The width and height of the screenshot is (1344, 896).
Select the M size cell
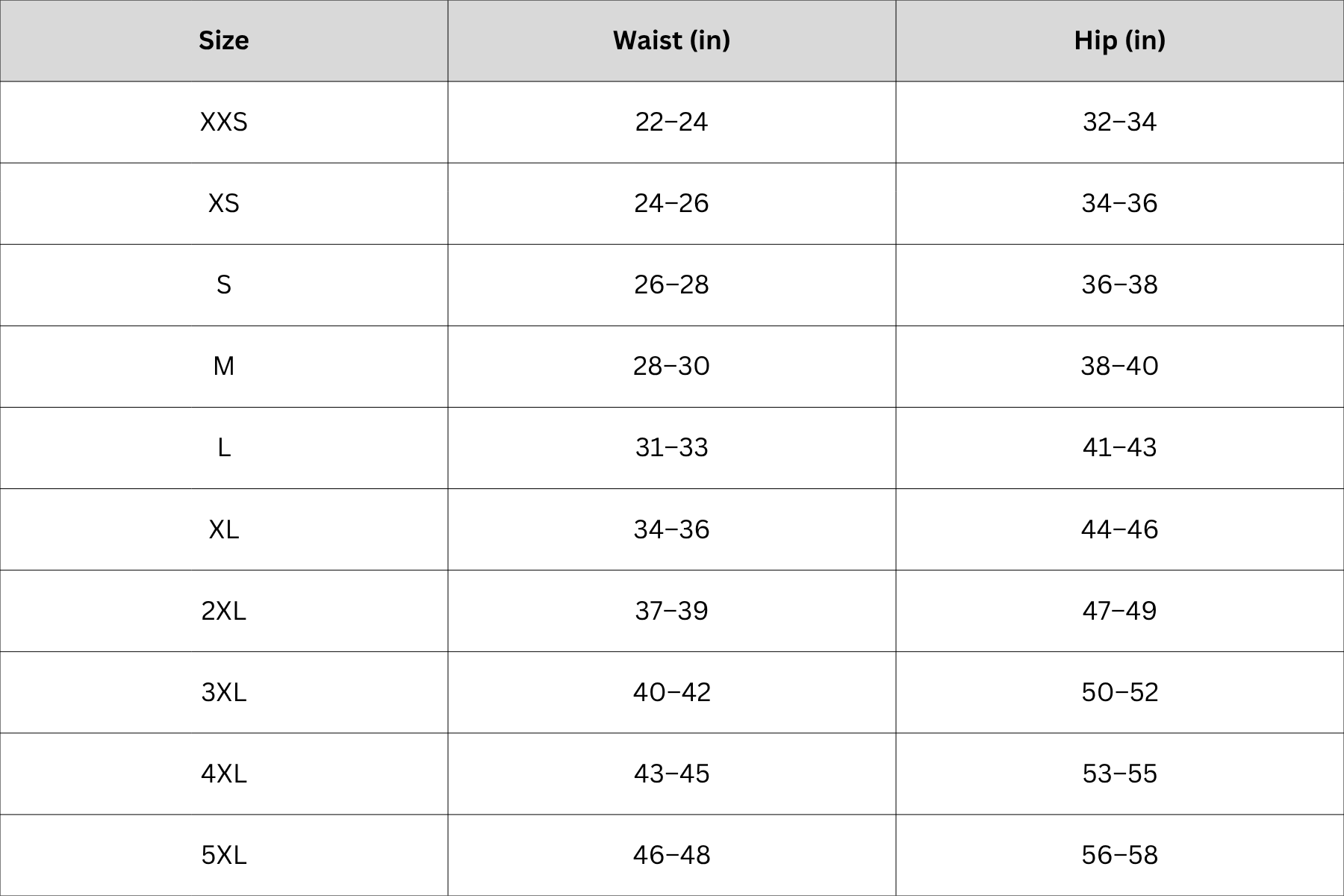[224, 366]
